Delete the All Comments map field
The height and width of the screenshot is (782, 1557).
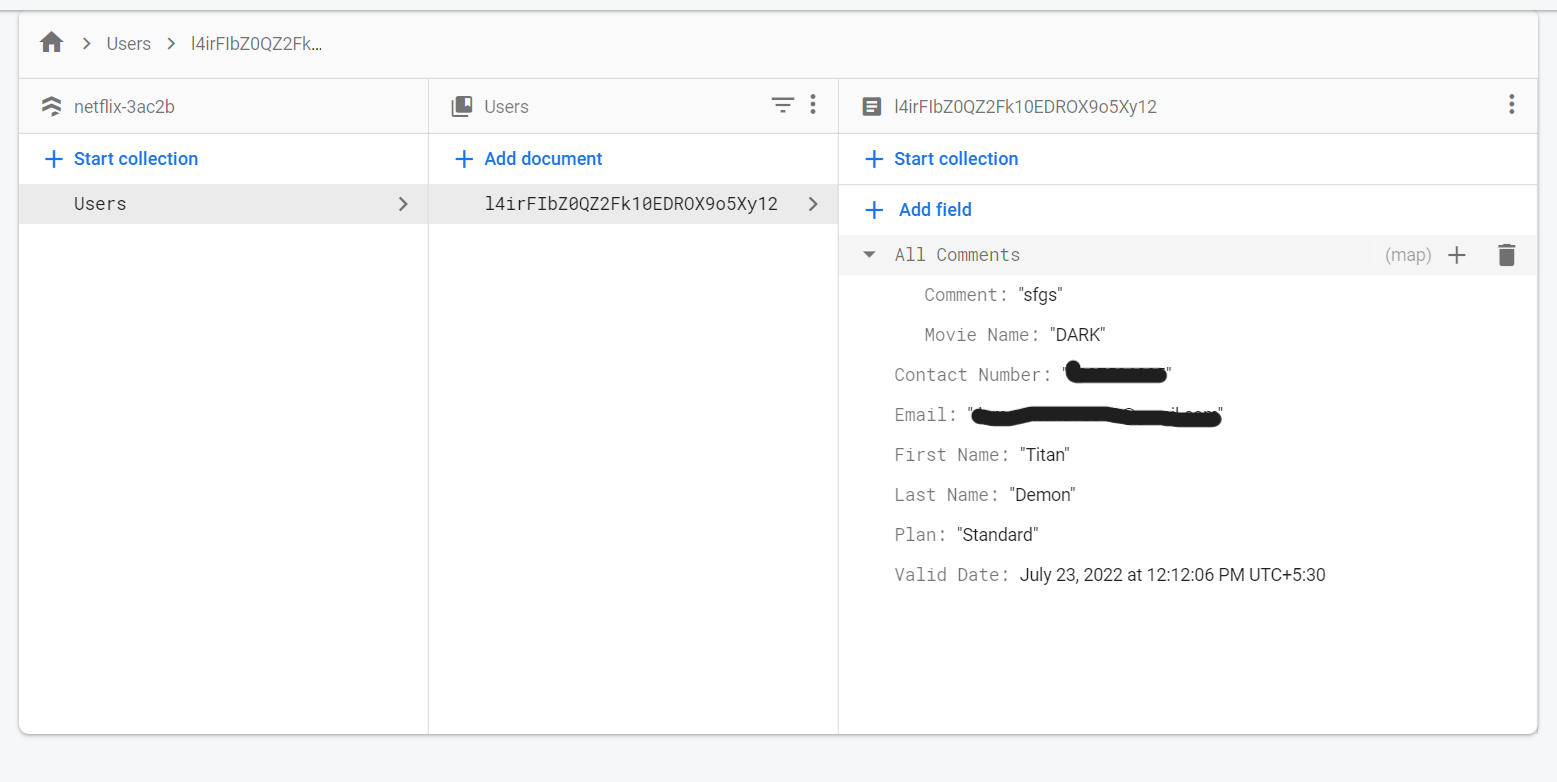(x=1507, y=255)
